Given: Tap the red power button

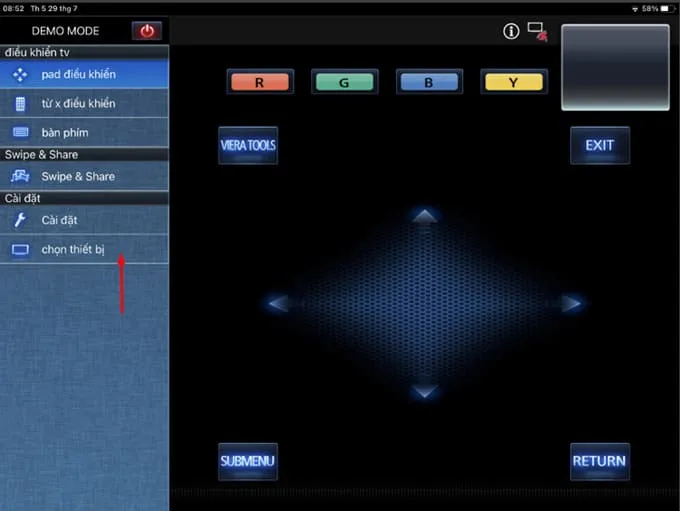Looking at the screenshot, I should click(147, 31).
